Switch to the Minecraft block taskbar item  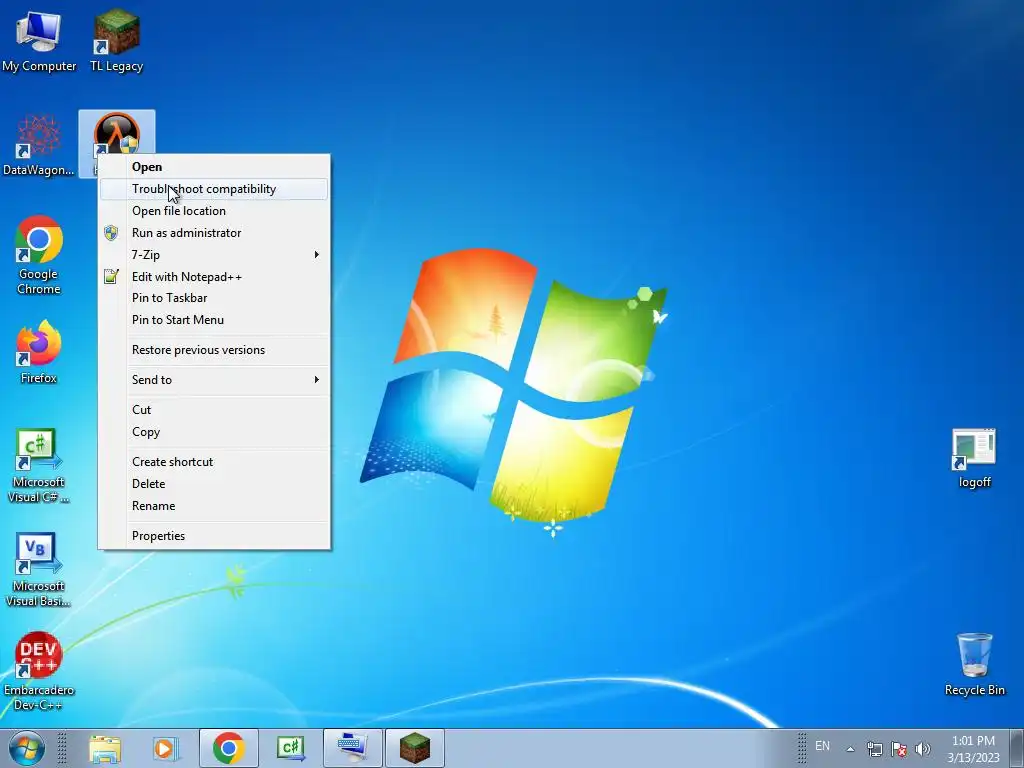tap(415, 748)
